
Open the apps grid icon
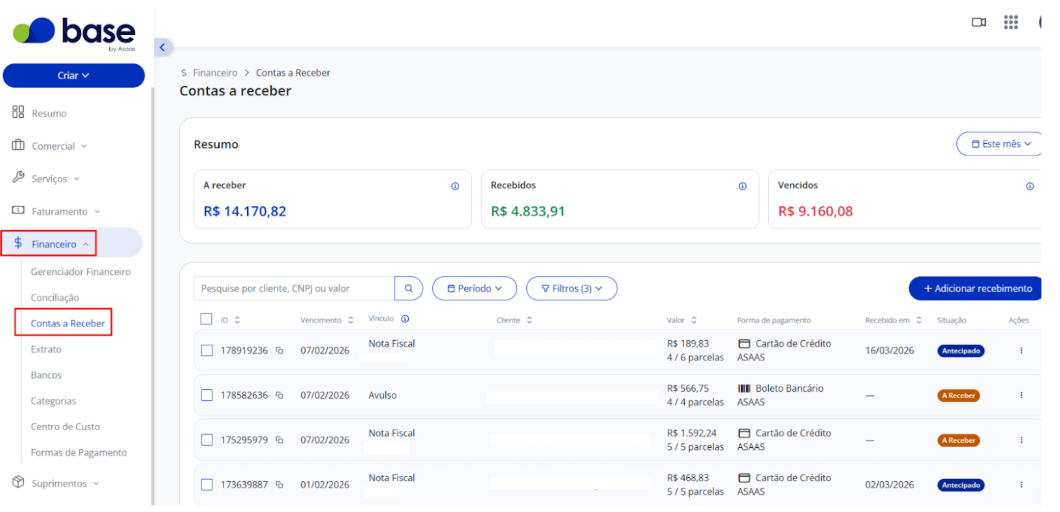pos(1011,22)
